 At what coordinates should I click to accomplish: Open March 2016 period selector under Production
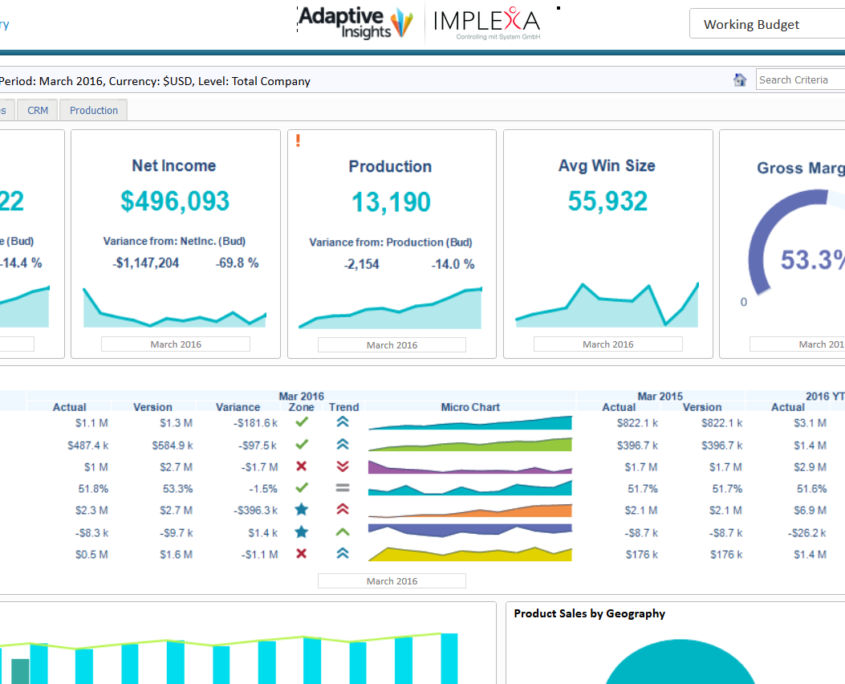pos(392,345)
